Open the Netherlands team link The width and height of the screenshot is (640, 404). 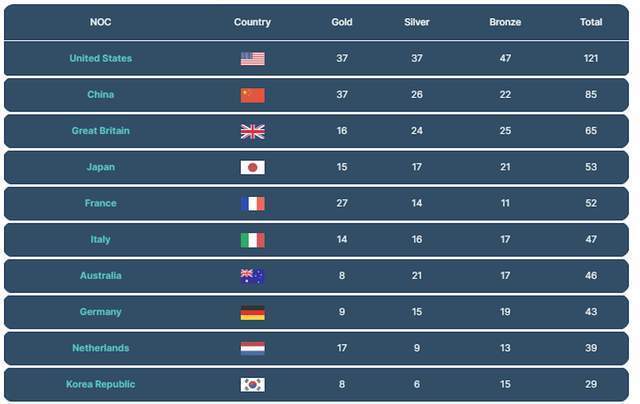[100, 348]
